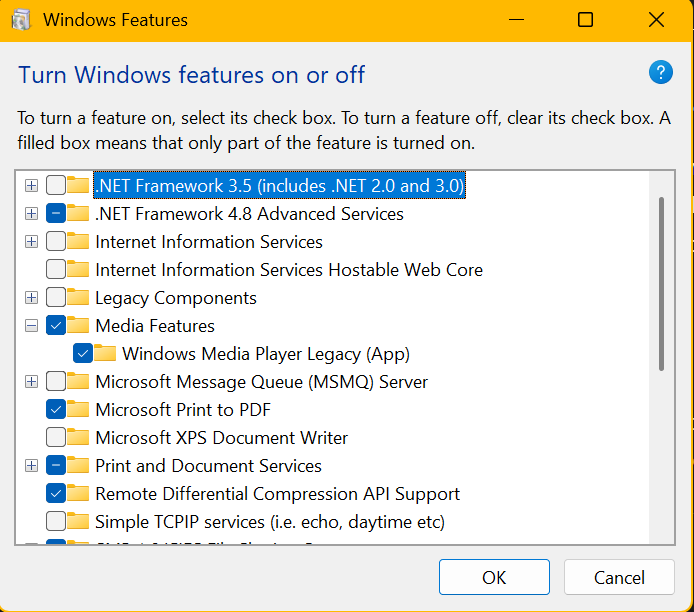Click folder icon beside Media Features
Screen dimensions: 694x612
point(78,325)
